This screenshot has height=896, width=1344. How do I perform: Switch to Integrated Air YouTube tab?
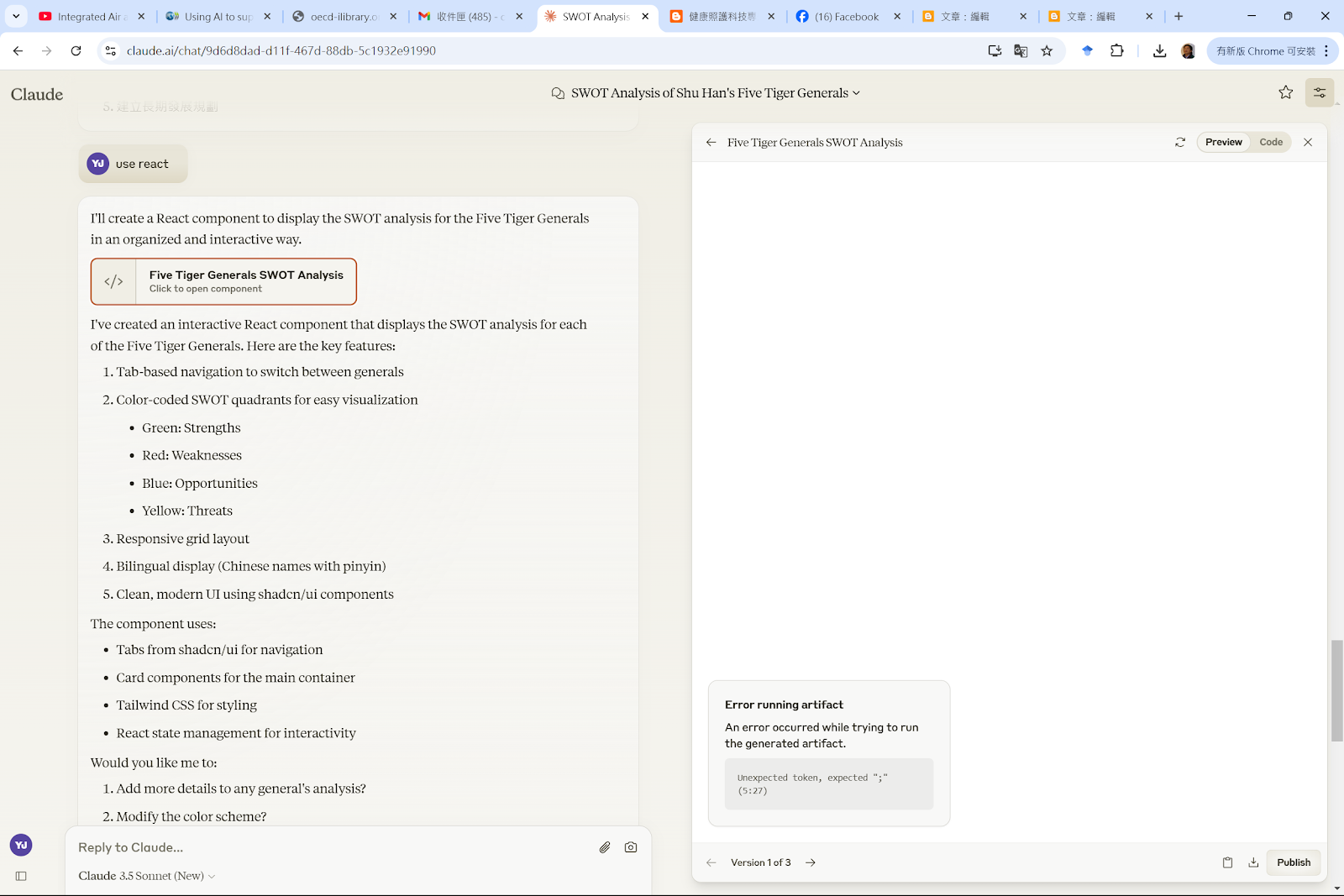coord(91,16)
